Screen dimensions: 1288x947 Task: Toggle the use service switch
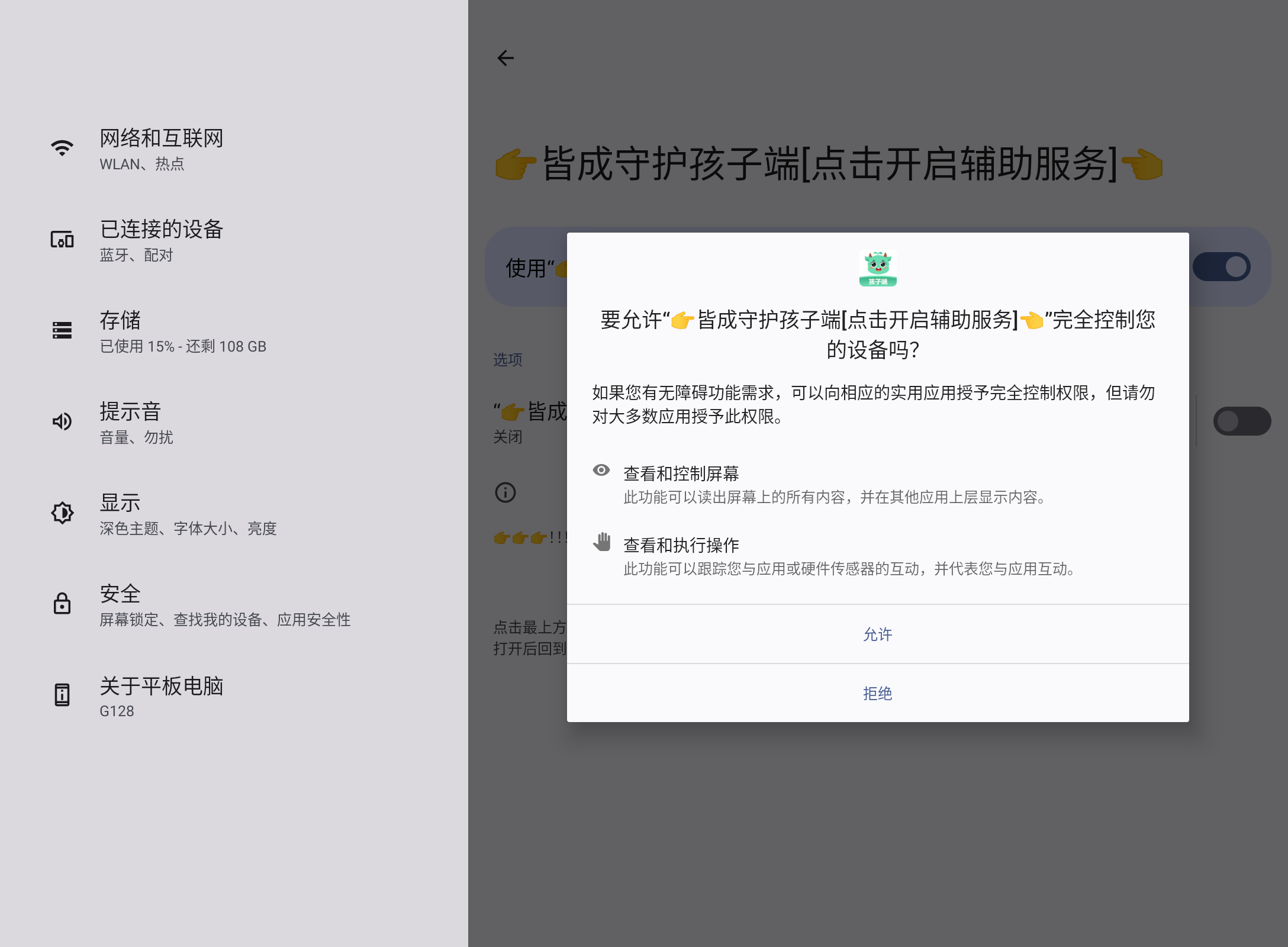pyautogui.click(x=1222, y=267)
